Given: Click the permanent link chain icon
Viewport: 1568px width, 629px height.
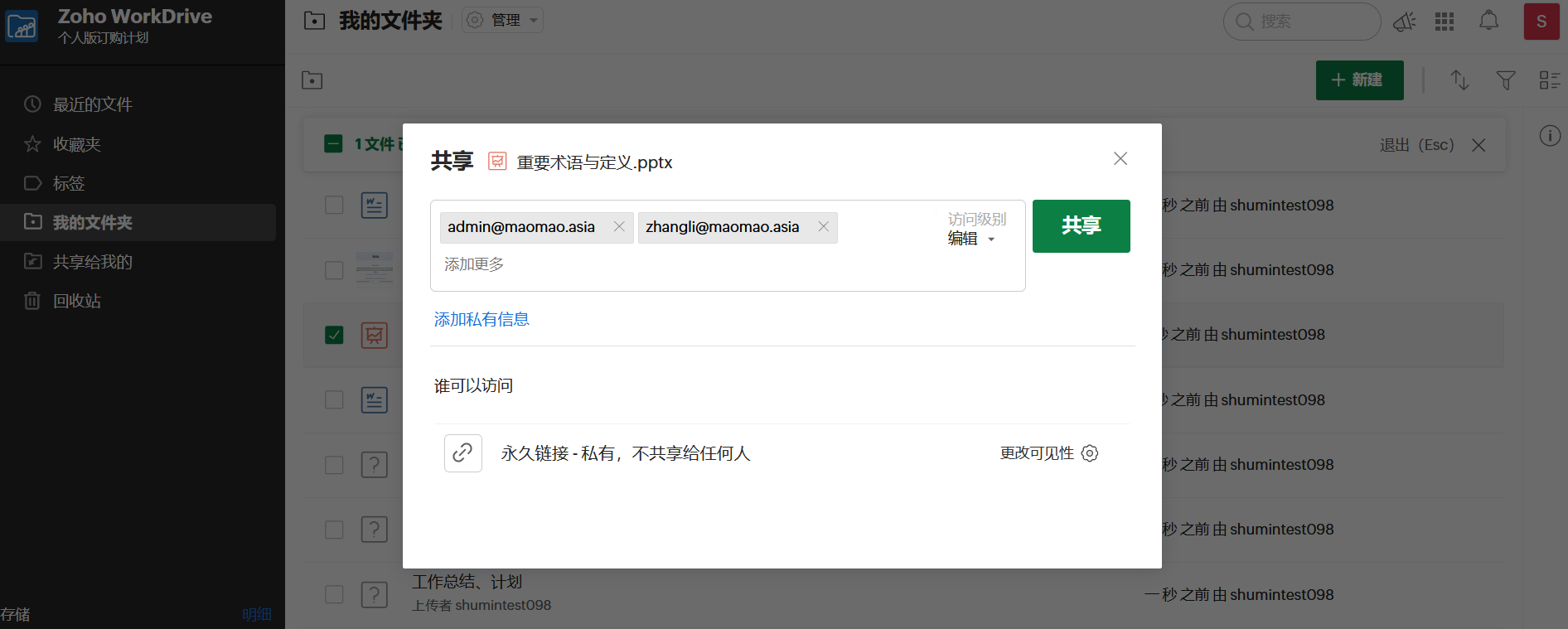Looking at the screenshot, I should pyautogui.click(x=462, y=453).
